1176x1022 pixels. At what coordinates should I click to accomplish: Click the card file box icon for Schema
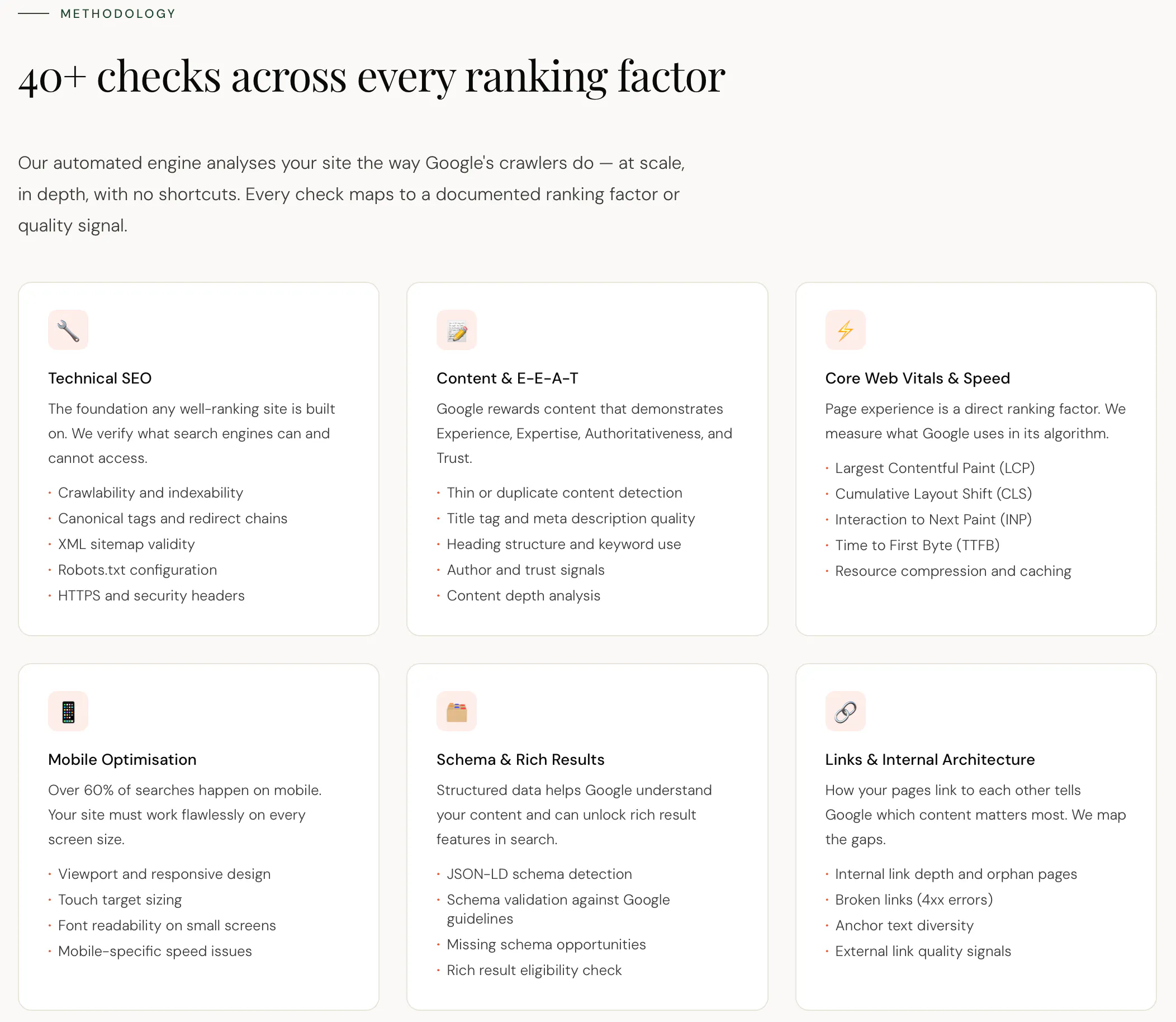point(457,711)
